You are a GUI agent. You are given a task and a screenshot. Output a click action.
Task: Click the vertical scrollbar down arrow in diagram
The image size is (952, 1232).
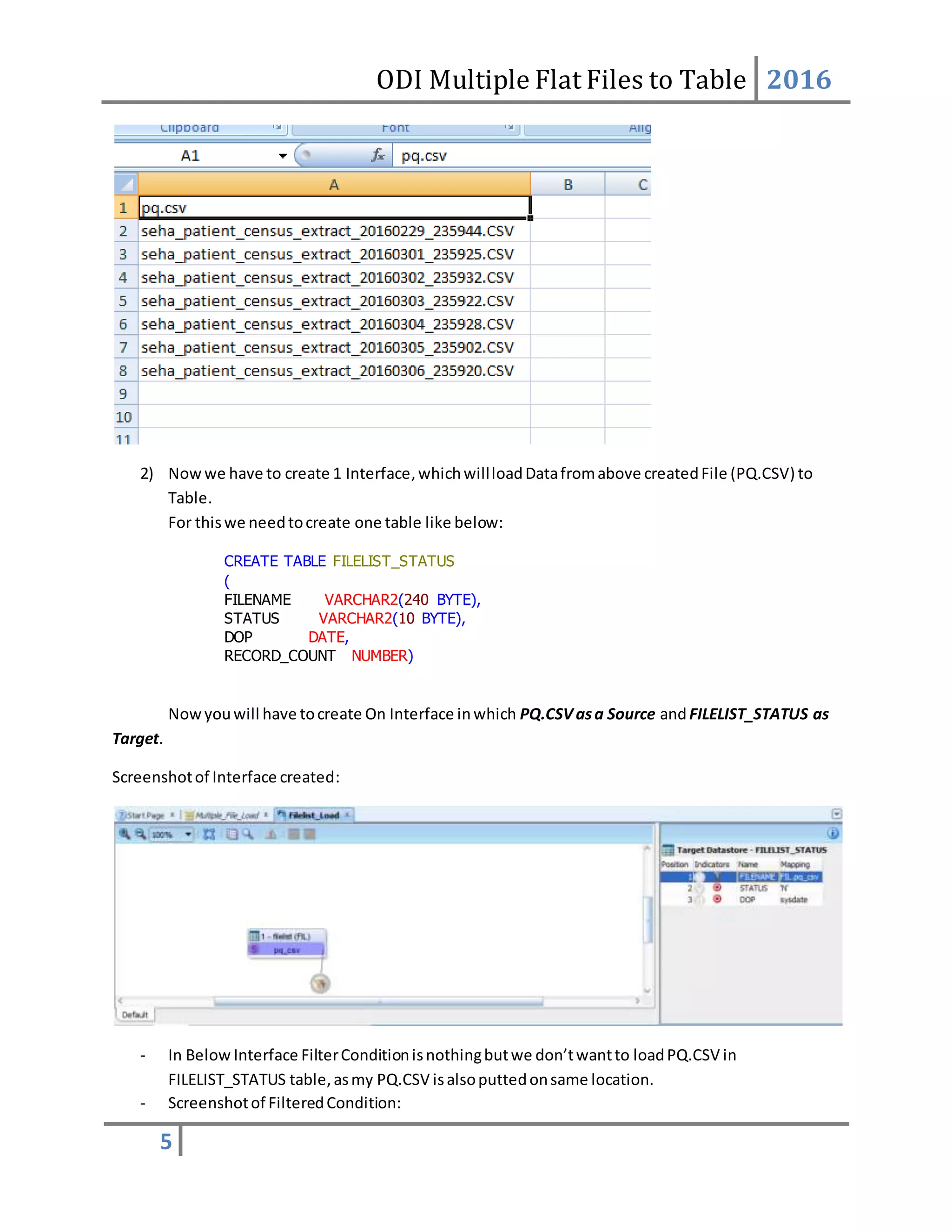tap(648, 991)
